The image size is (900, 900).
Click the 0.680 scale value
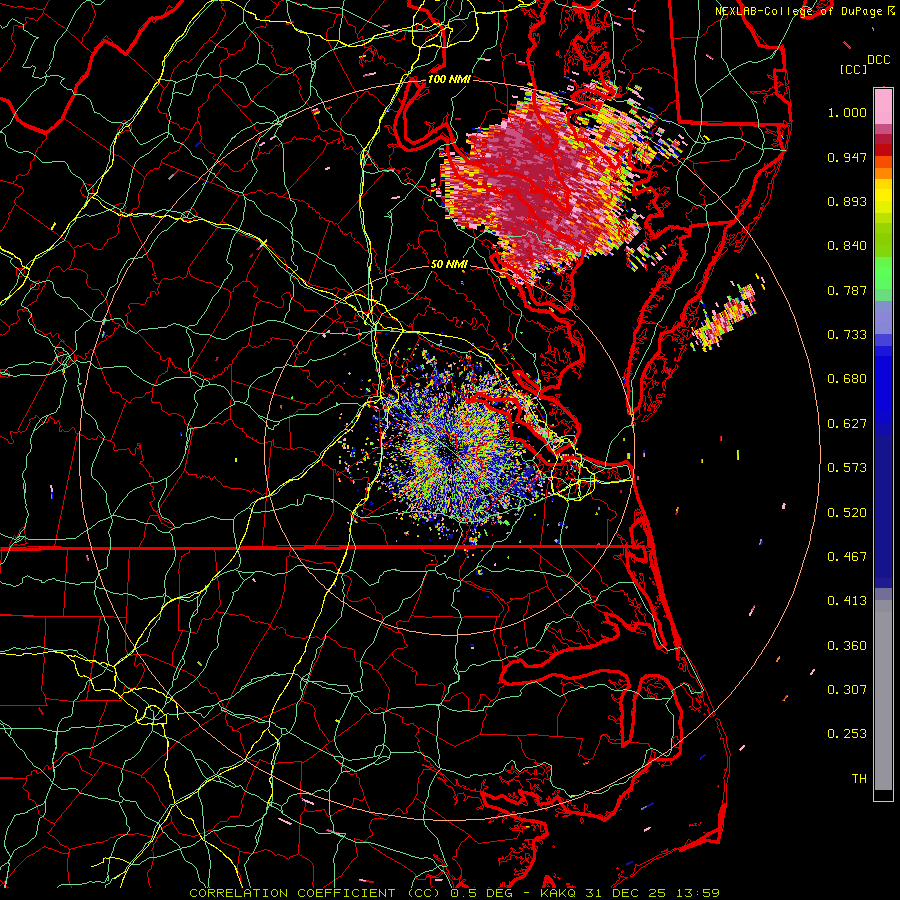click(x=847, y=379)
